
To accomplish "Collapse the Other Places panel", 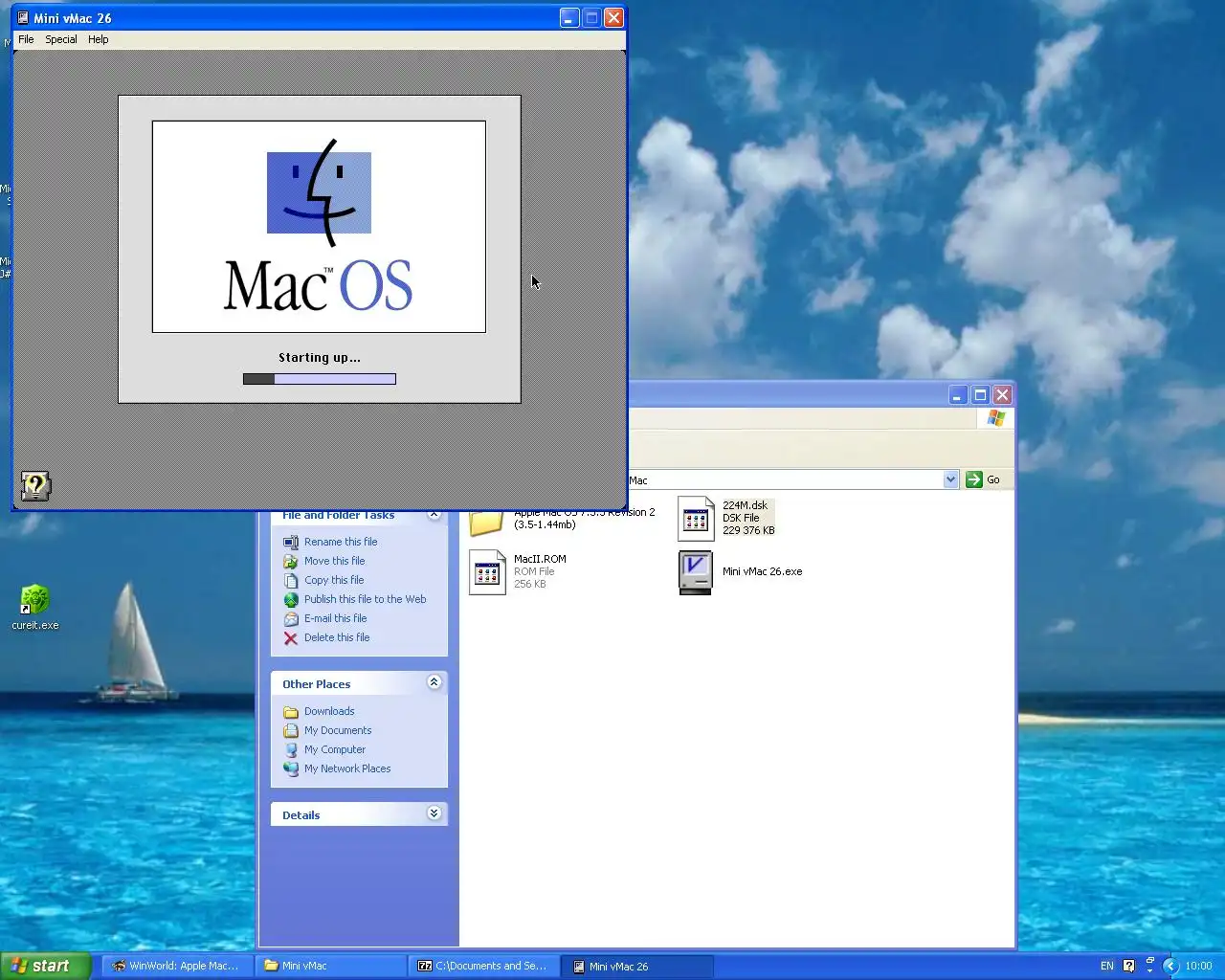I will [434, 682].
